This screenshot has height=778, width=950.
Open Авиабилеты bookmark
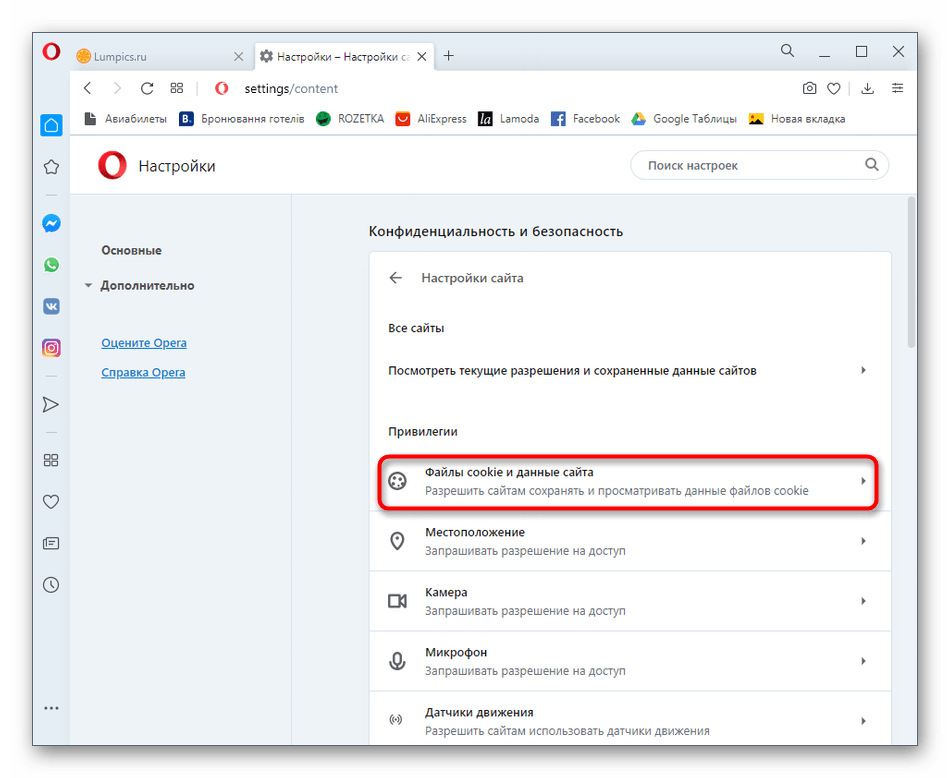point(126,119)
